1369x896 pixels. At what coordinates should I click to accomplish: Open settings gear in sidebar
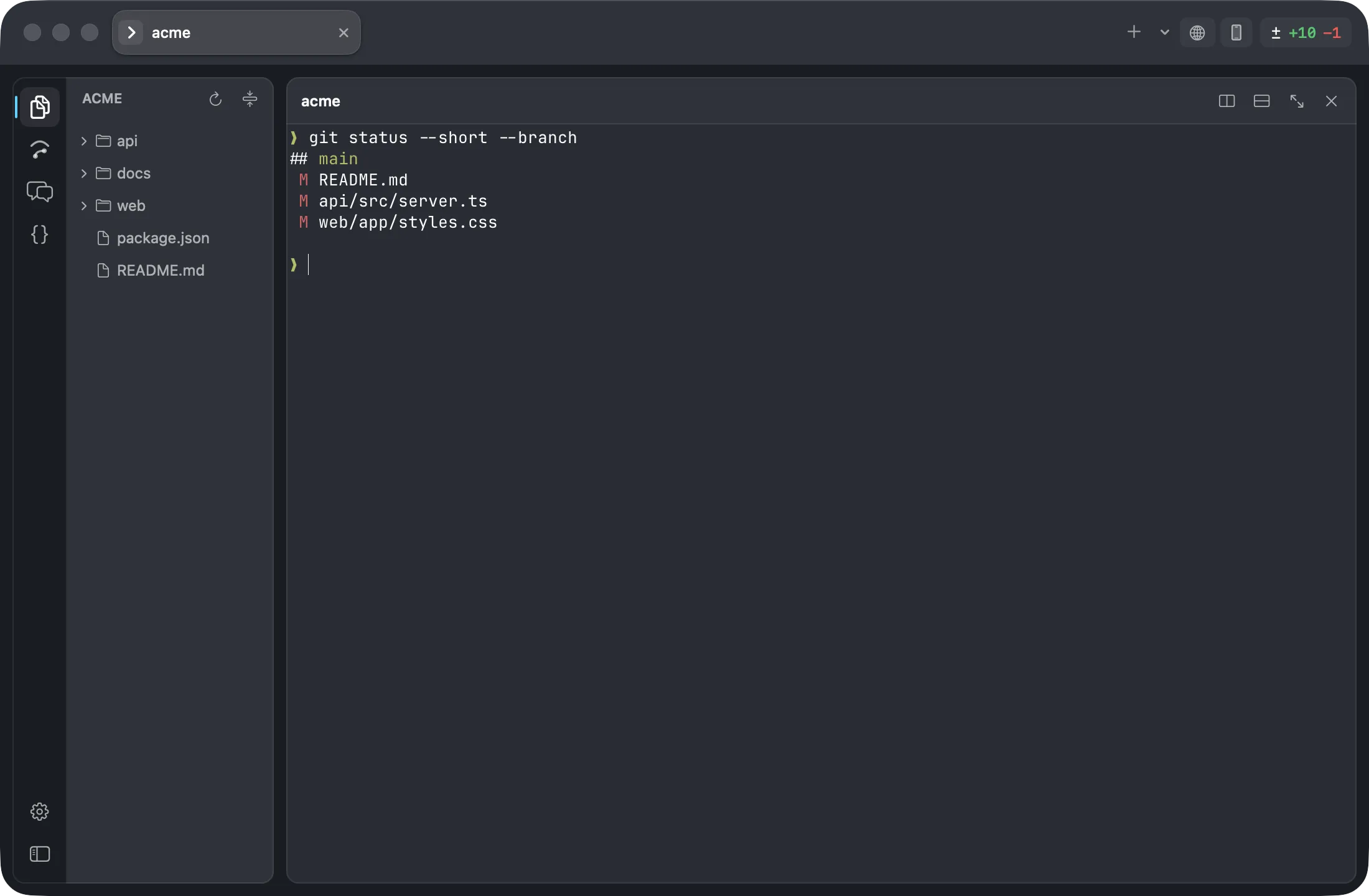click(40, 811)
